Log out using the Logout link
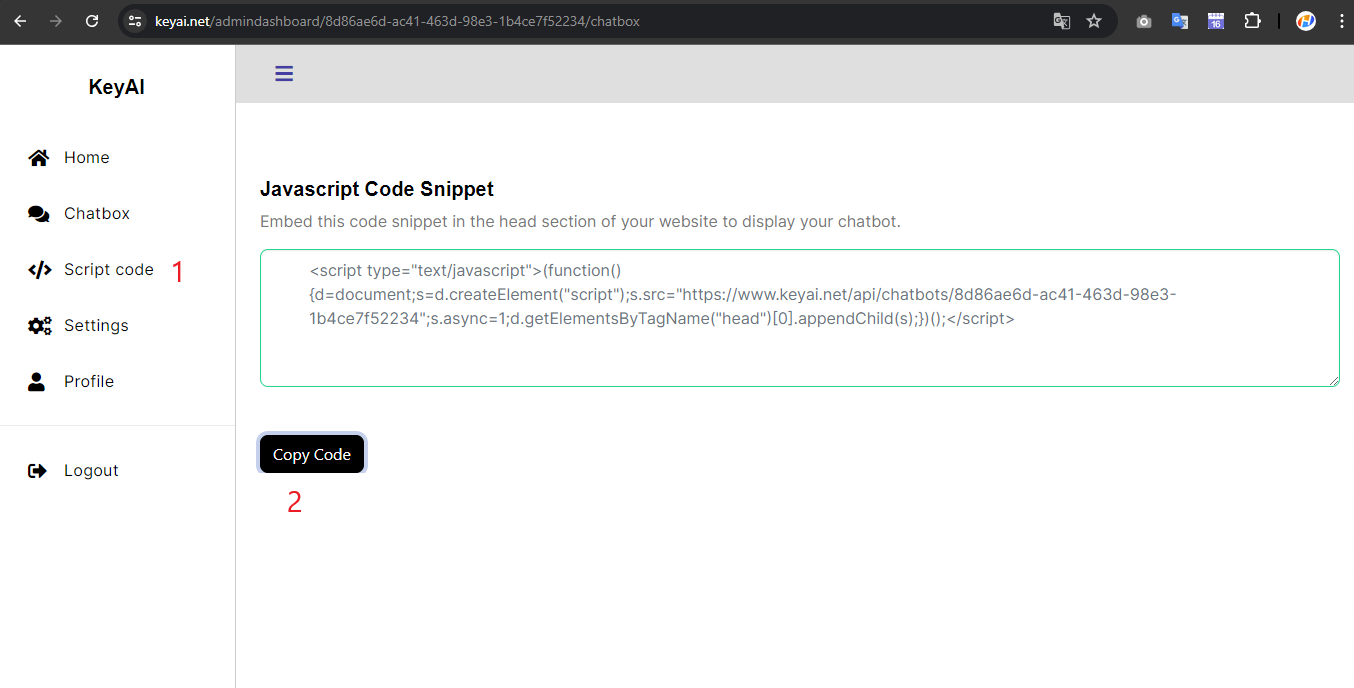Image resolution: width=1354 pixels, height=688 pixels. pyautogui.click(x=91, y=471)
